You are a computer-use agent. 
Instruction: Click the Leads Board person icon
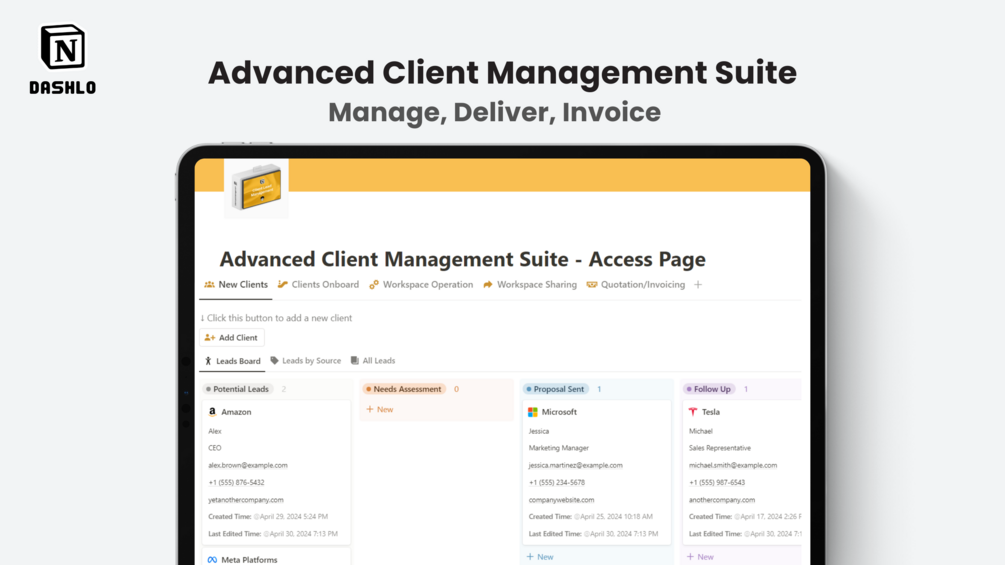208,361
